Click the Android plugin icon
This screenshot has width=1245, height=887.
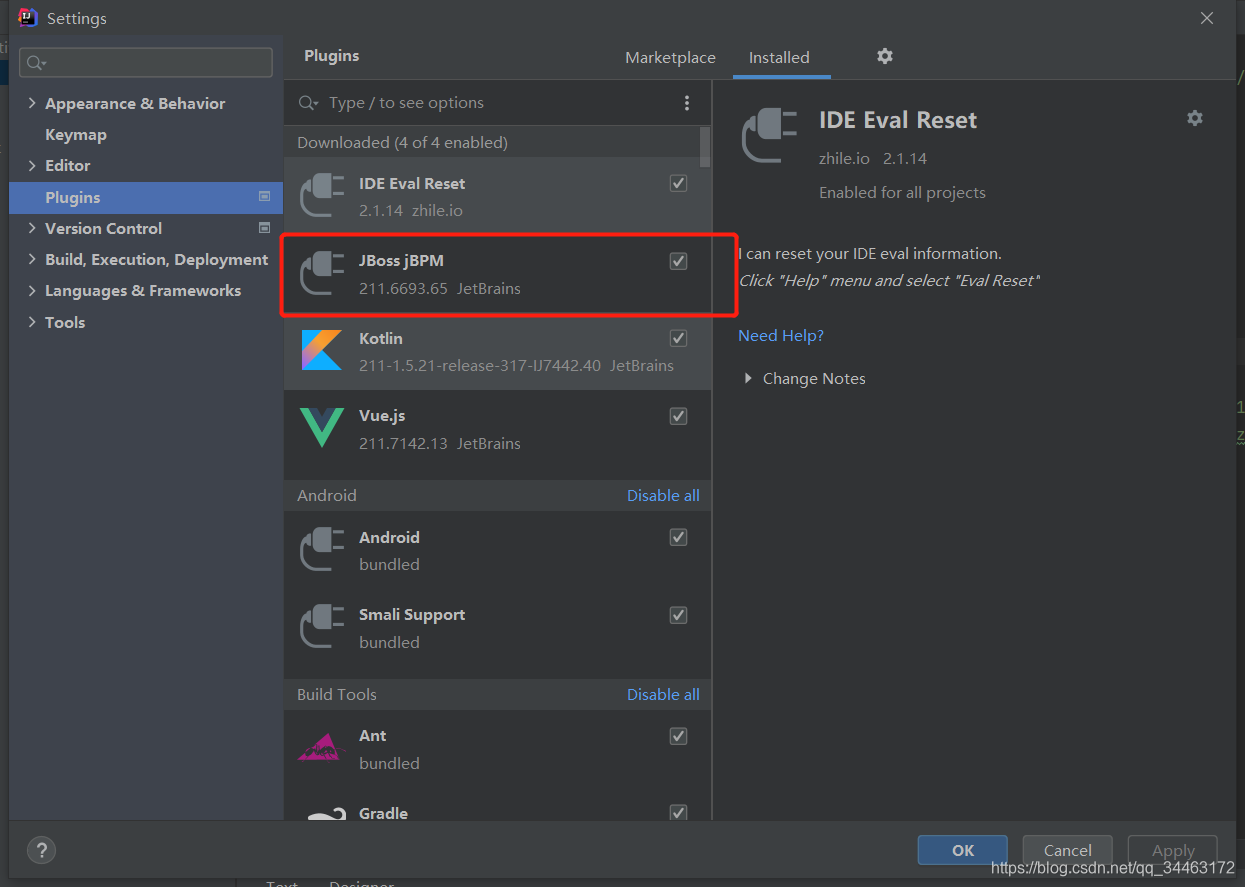click(322, 550)
